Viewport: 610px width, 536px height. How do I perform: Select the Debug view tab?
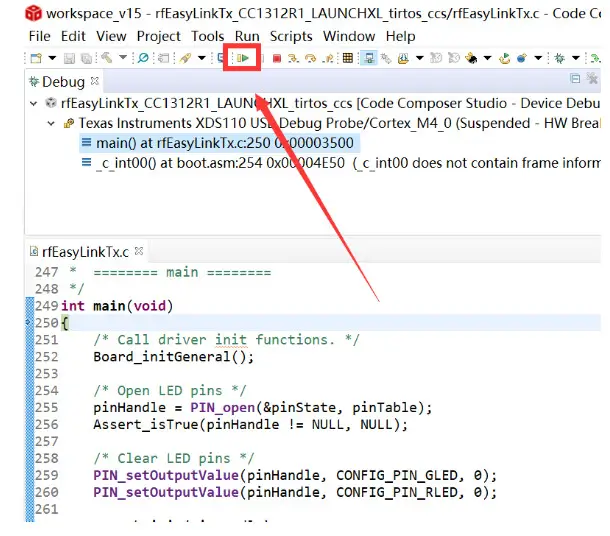[x=63, y=82]
